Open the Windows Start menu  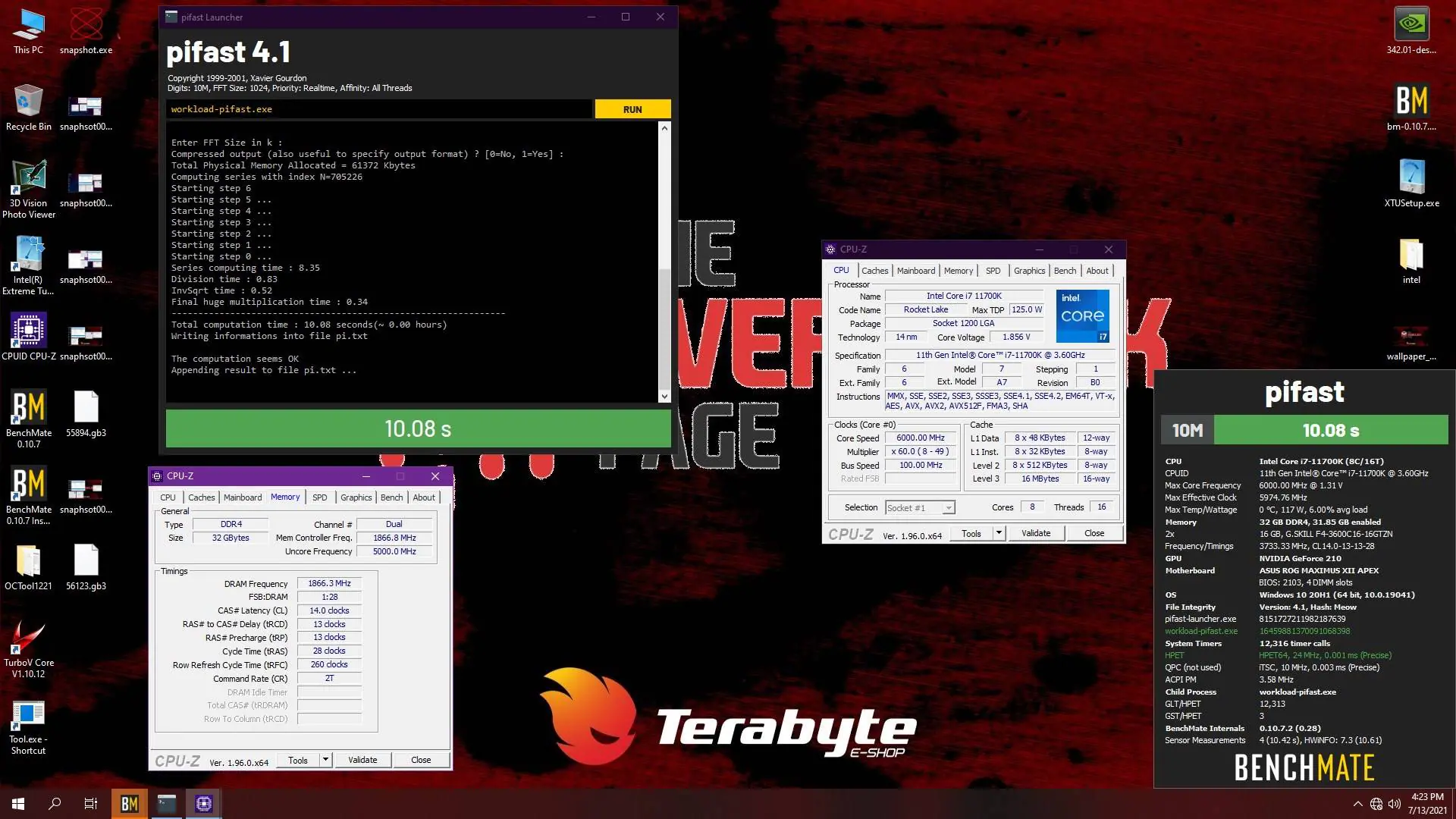(x=18, y=804)
